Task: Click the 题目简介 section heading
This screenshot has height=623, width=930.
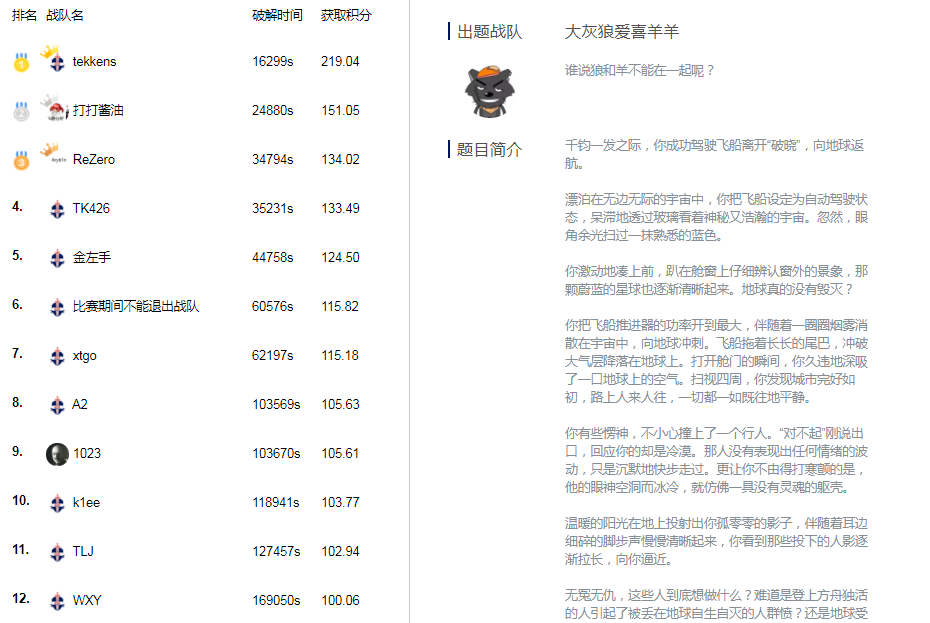Action: tap(489, 150)
